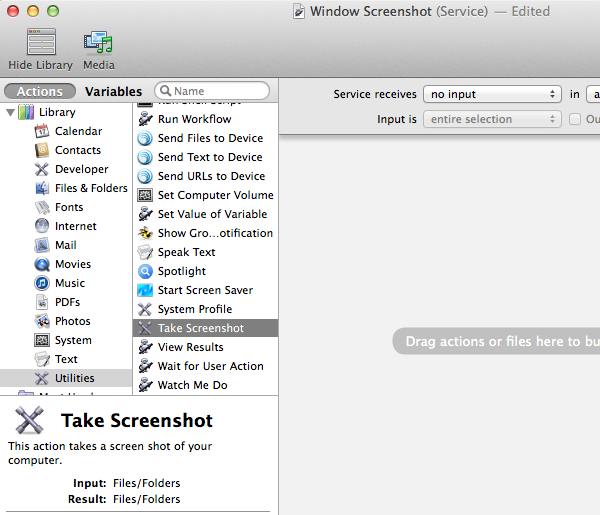Open the application dropdown after 'in'
The width and height of the screenshot is (600, 515).
pyautogui.click(x=593, y=94)
